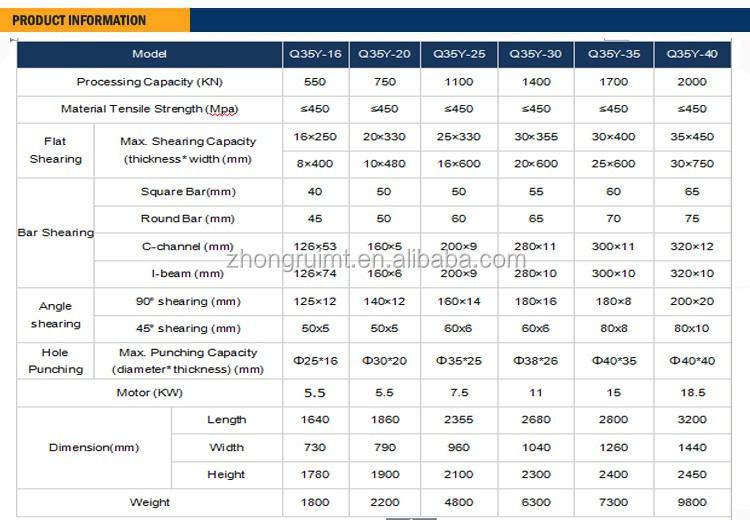Select the 18.5 motor power value
This screenshot has width=750, height=520.
tap(692, 393)
